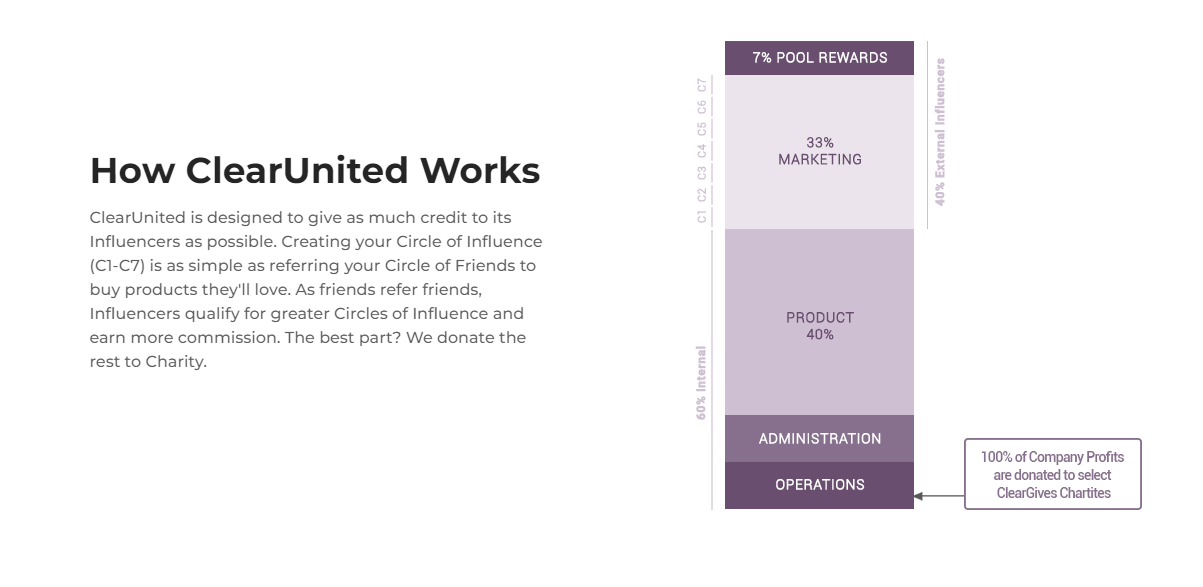Click the vertical line beside 60% Internal
This screenshot has width=1203, height=587.
click(x=712, y=370)
